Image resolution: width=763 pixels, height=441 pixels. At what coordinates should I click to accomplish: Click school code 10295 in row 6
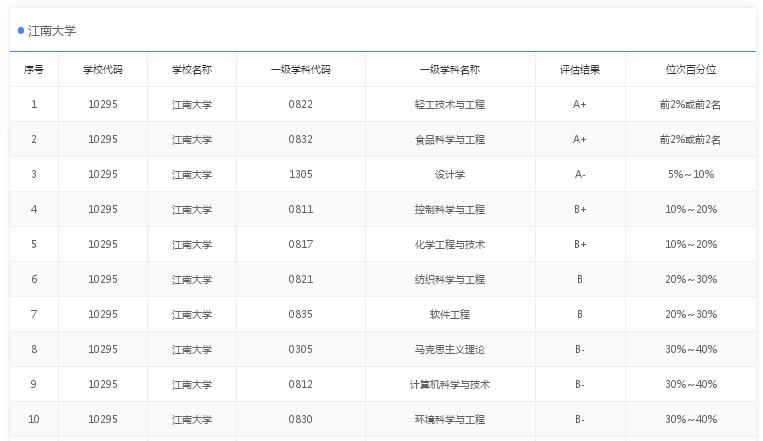[103, 279]
